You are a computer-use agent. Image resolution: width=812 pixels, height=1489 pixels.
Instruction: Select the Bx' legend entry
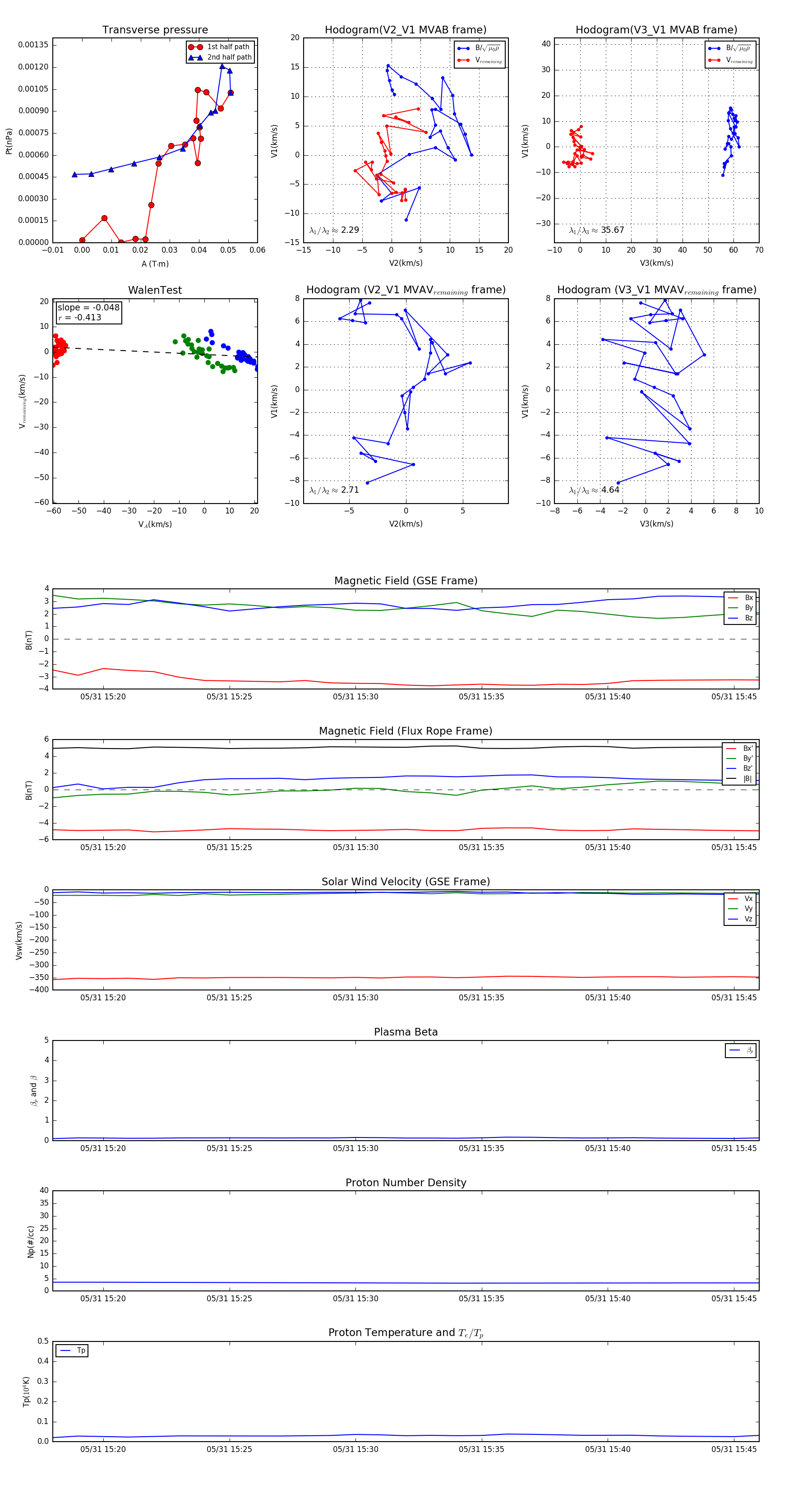pyautogui.click(x=740, y=749)
